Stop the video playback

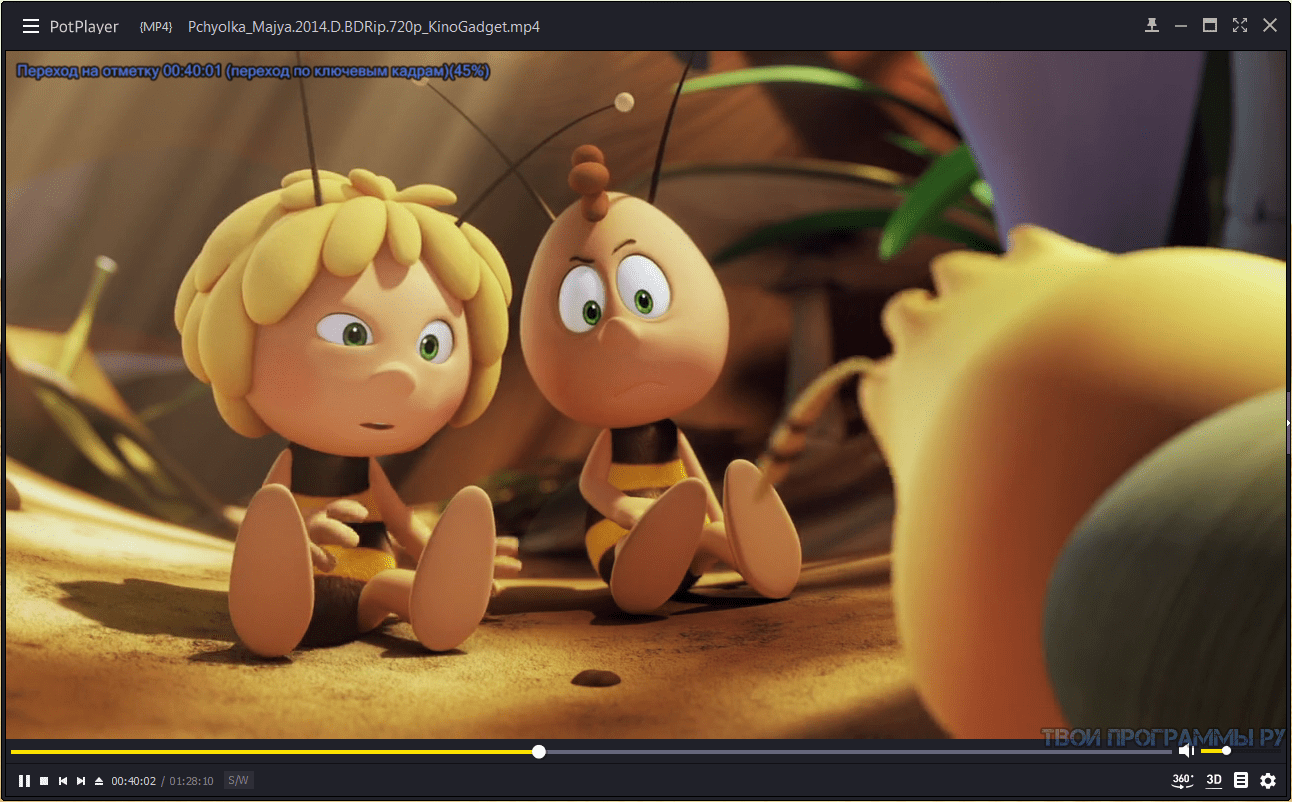pyautogui.click(x=44, y=780)
